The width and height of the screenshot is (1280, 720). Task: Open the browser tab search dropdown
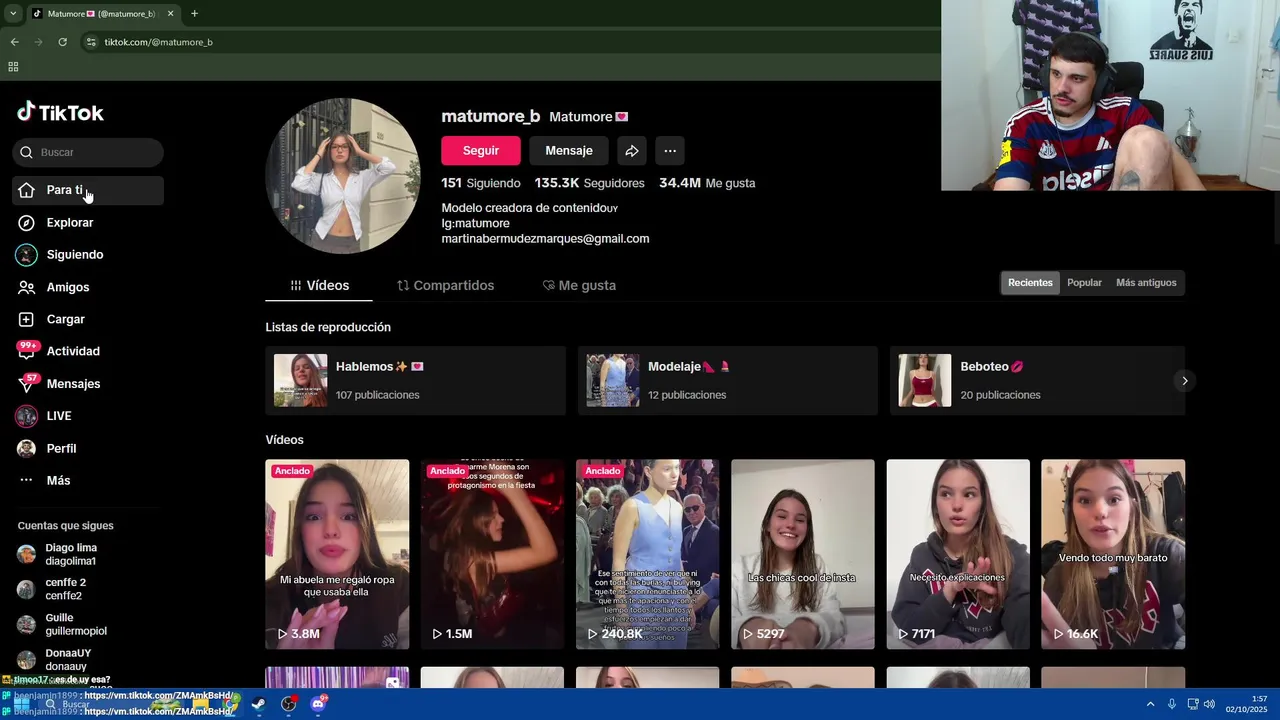[x=13, y=13]
